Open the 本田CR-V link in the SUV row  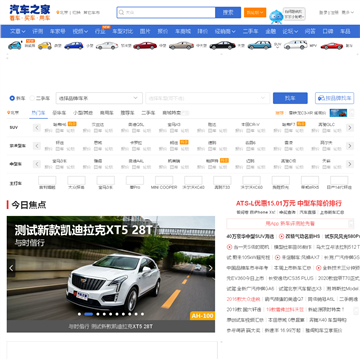(250, 124)
